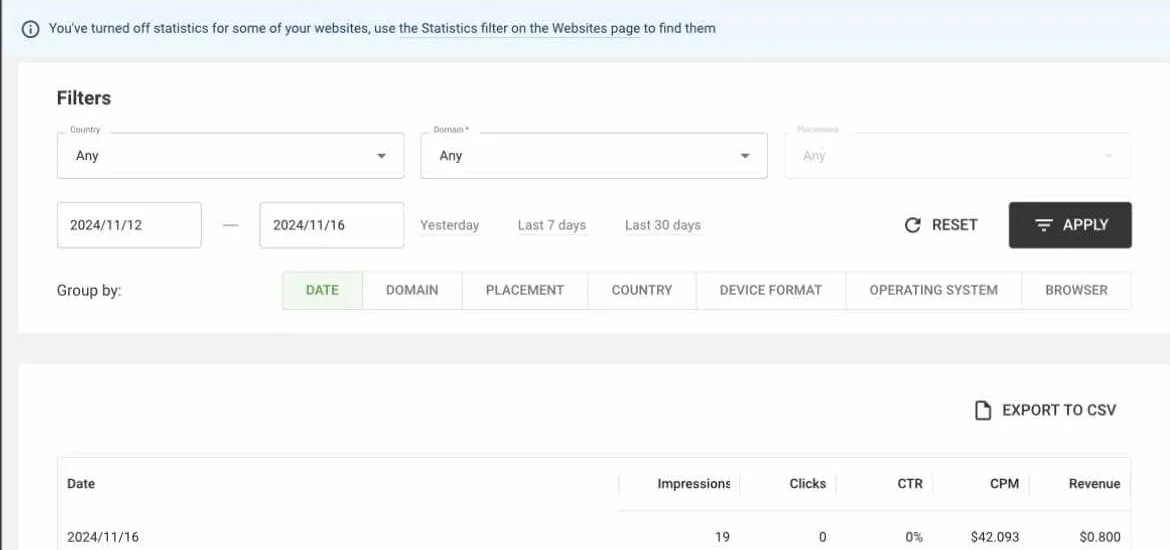Group by BROWSER
This screenshot has width=1170, height=550.
[1076, 290]
